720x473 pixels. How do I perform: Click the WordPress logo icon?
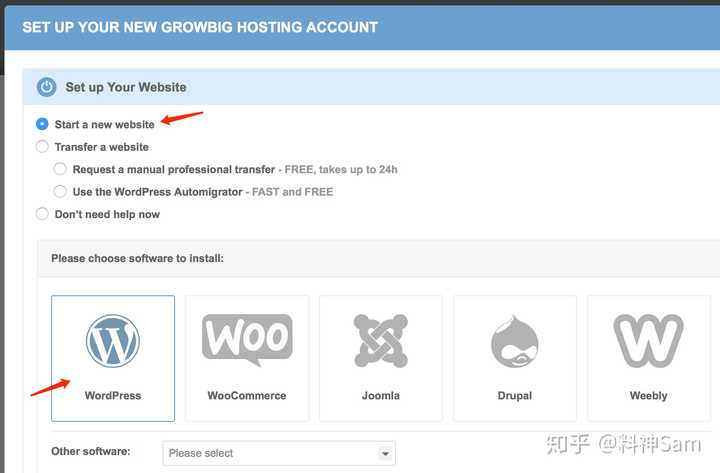[113, 341]
